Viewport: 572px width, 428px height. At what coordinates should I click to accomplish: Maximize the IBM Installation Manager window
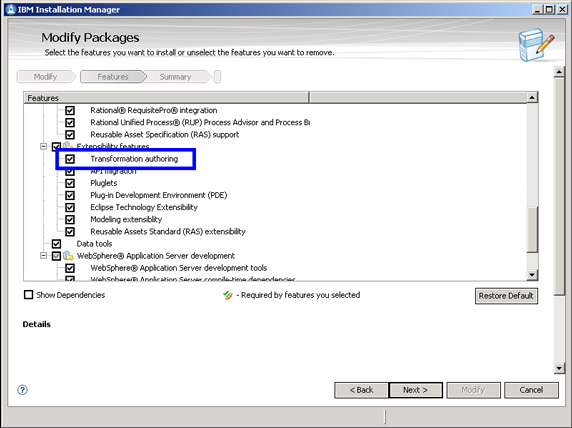(x=549, y=9)
